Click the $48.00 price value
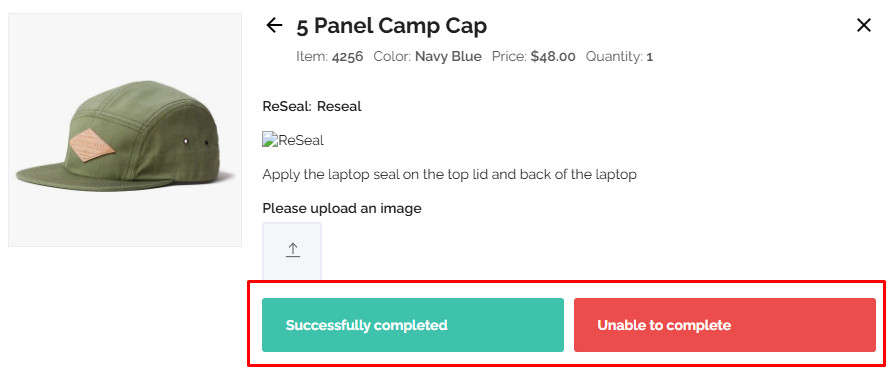Screen dimensions: 890x383 [553, 57]
